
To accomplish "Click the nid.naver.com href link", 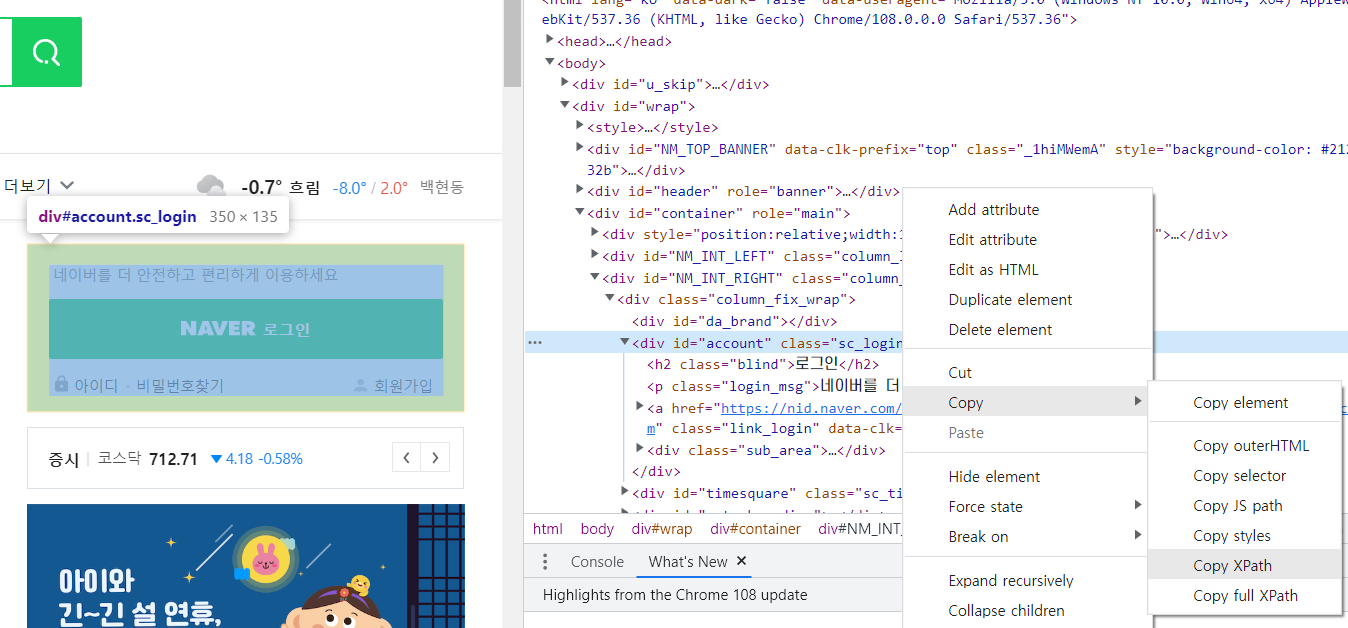I will (811, 408).
